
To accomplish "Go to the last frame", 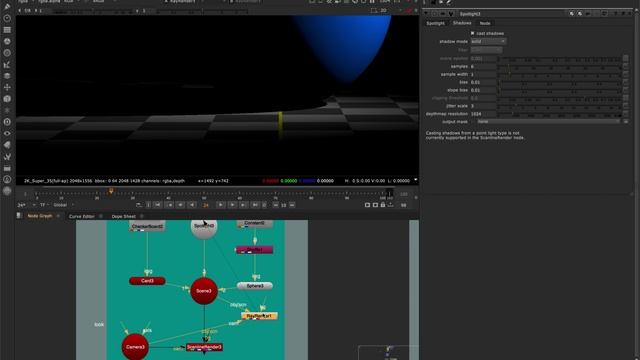I will tap(255, 205).
